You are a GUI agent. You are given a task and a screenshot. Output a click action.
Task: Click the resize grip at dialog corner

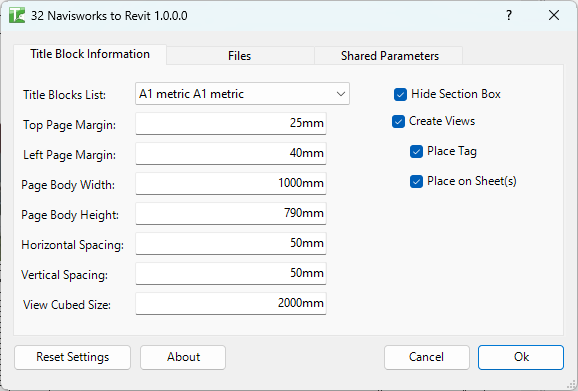point(571,384)
